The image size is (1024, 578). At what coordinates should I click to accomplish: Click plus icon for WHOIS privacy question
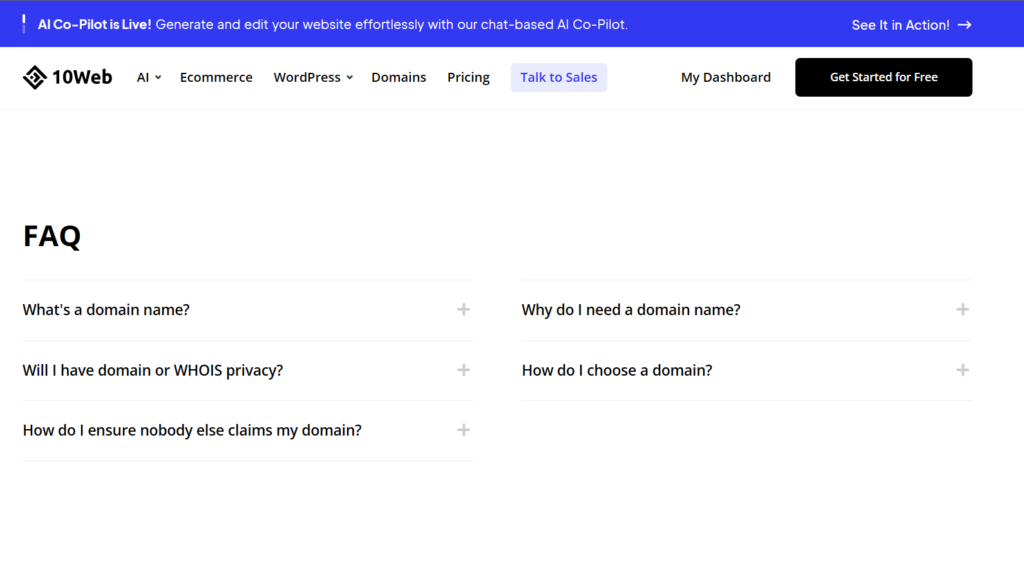[x=464, y=370]
